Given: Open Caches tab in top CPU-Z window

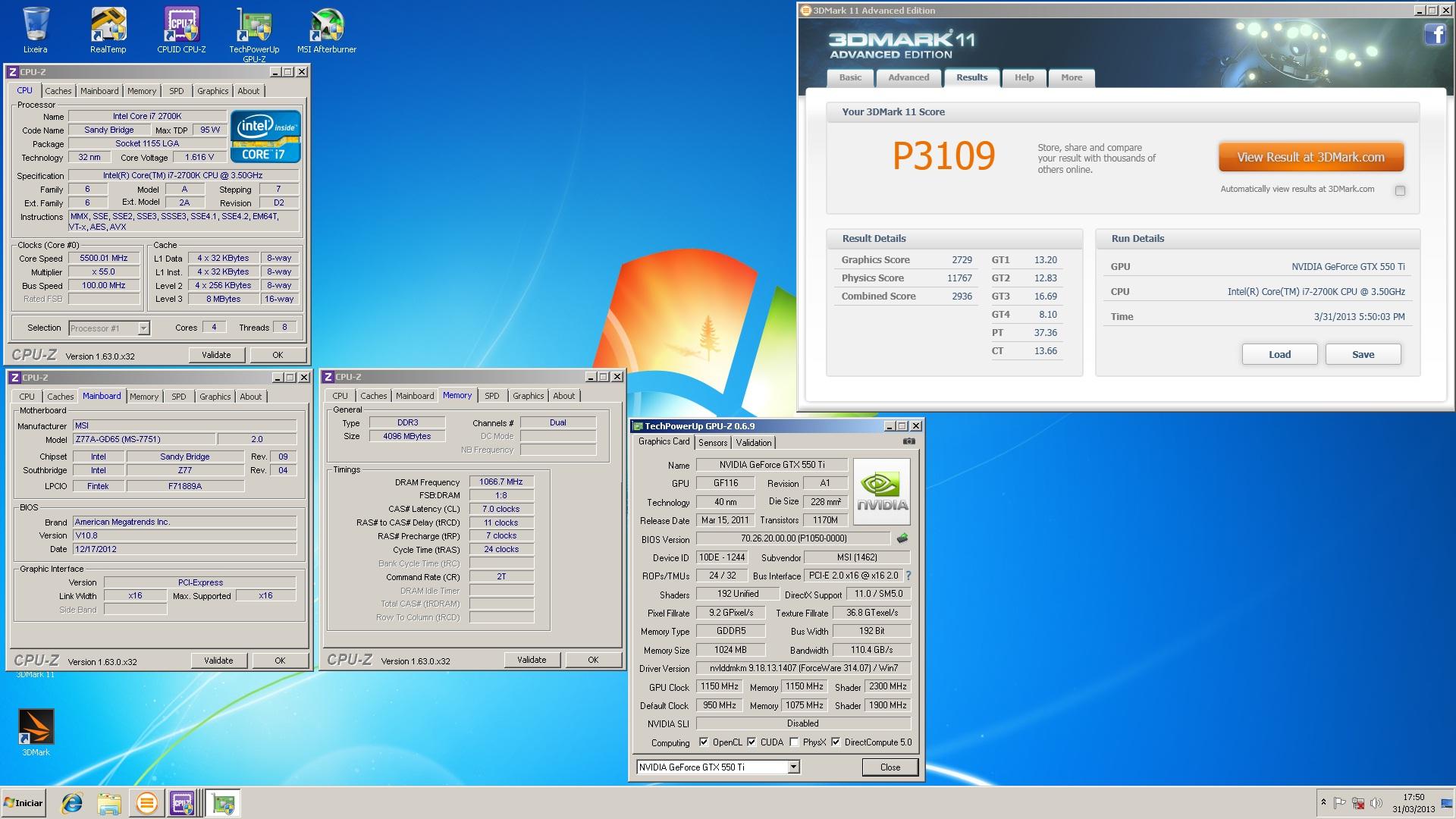Looking at the screenshot, I should tap(58, 91).
